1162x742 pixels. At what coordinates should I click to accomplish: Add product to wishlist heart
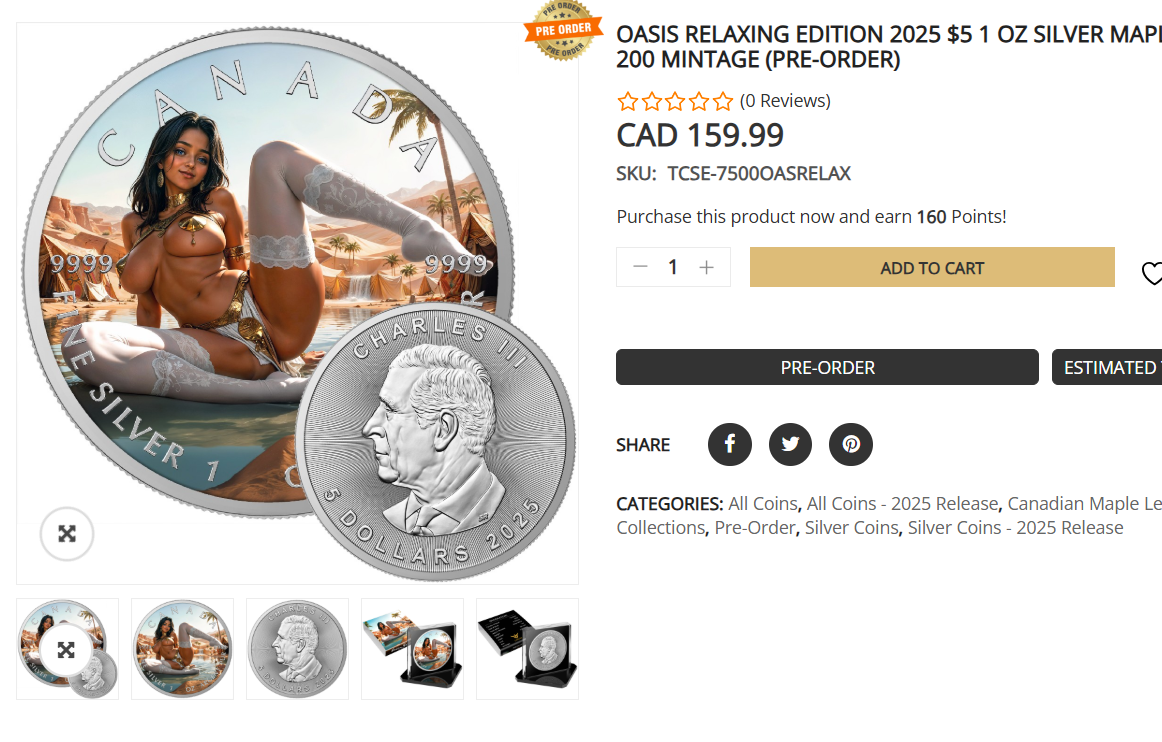[1152, 273]
